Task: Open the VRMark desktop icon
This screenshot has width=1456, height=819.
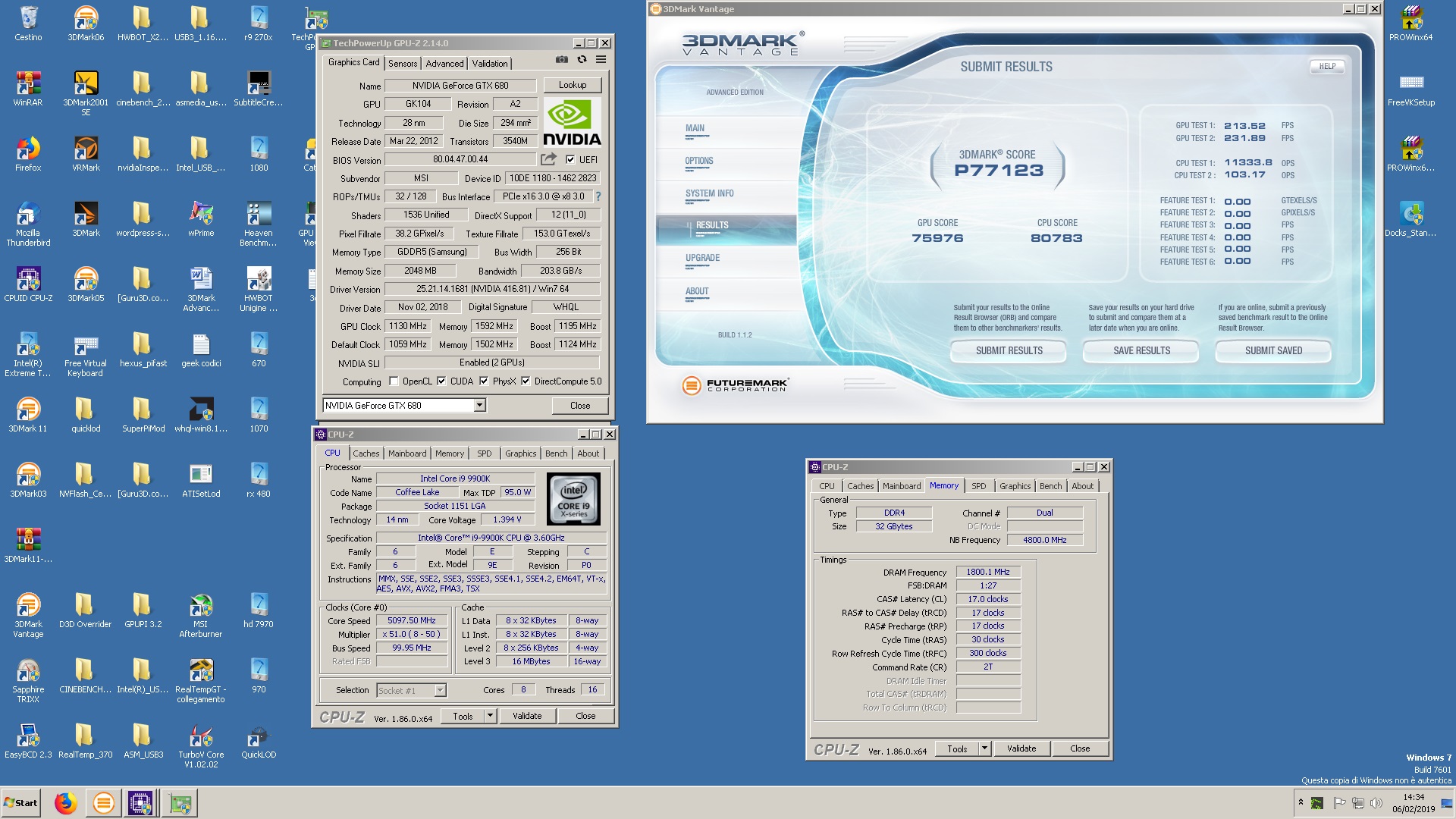Action: tap(86, 154)
